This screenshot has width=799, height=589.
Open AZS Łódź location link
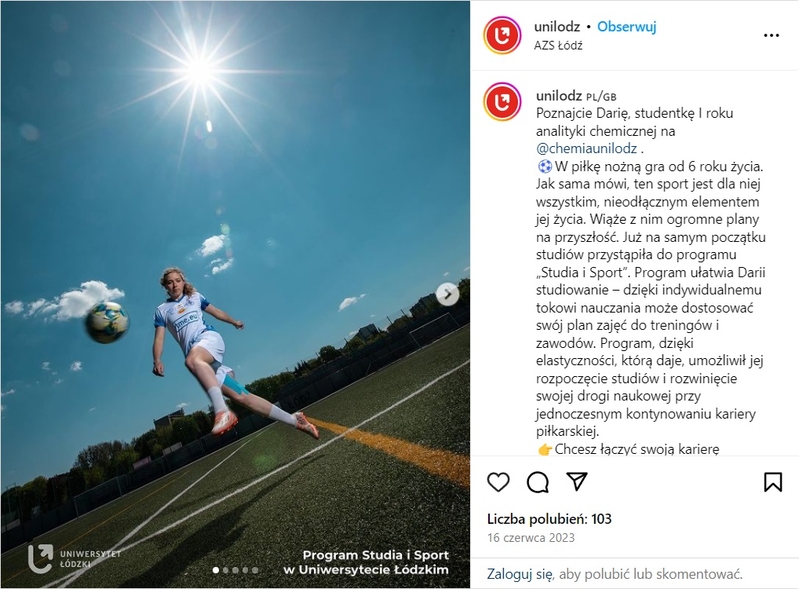558,45
